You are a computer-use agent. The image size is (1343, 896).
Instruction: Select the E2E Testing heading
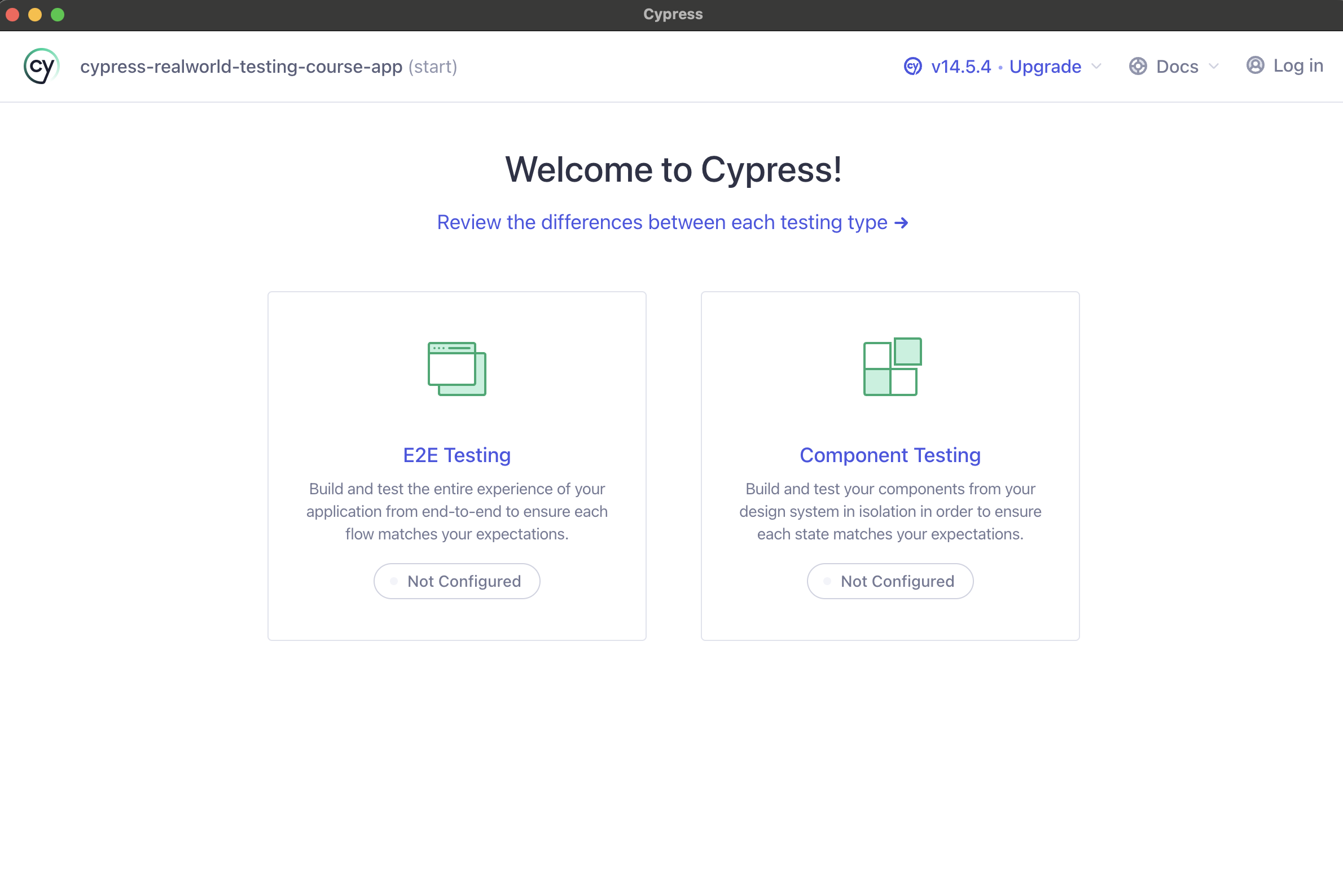tap(457, 455)
